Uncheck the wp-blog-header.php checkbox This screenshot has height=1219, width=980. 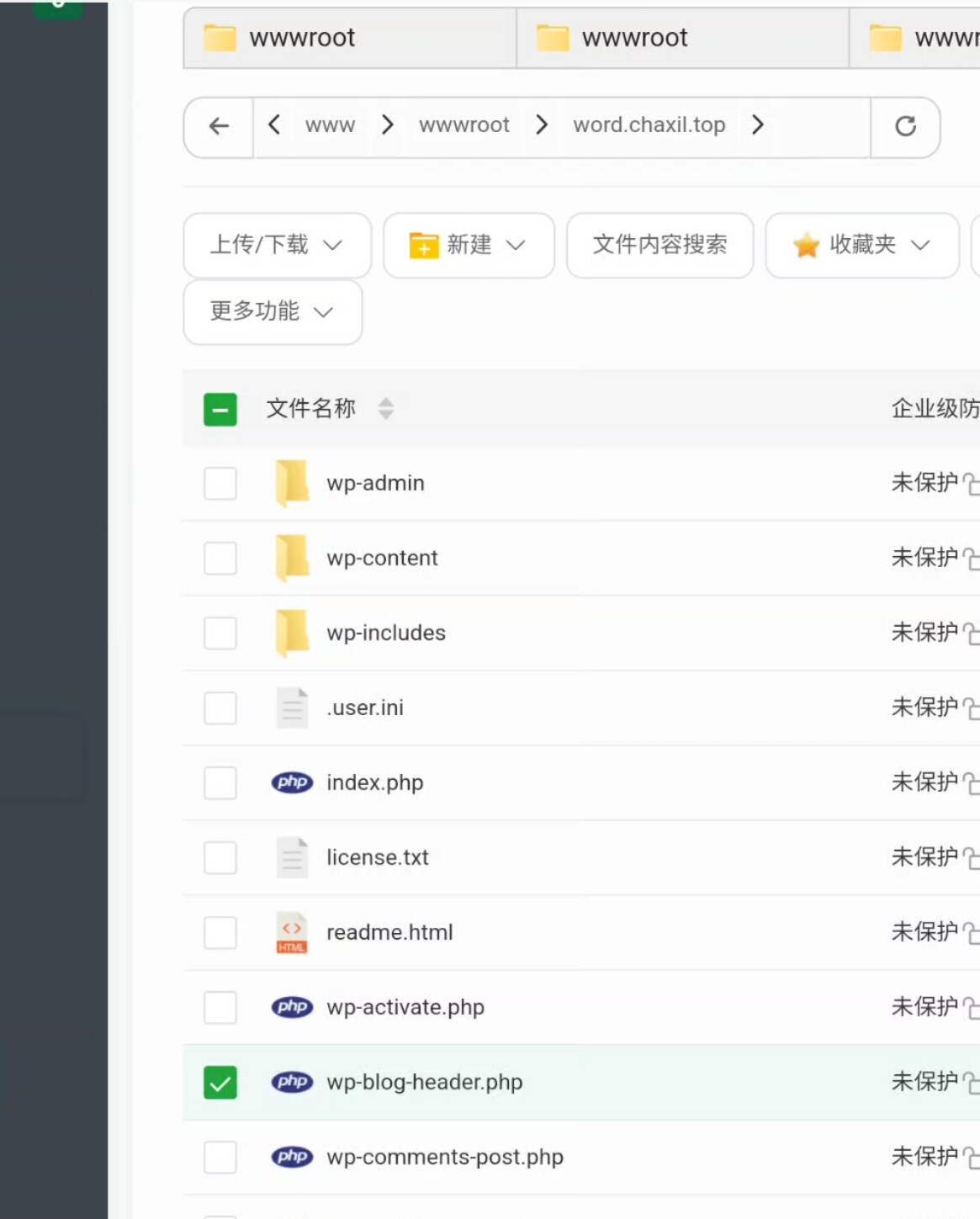tap(220, 1082)
